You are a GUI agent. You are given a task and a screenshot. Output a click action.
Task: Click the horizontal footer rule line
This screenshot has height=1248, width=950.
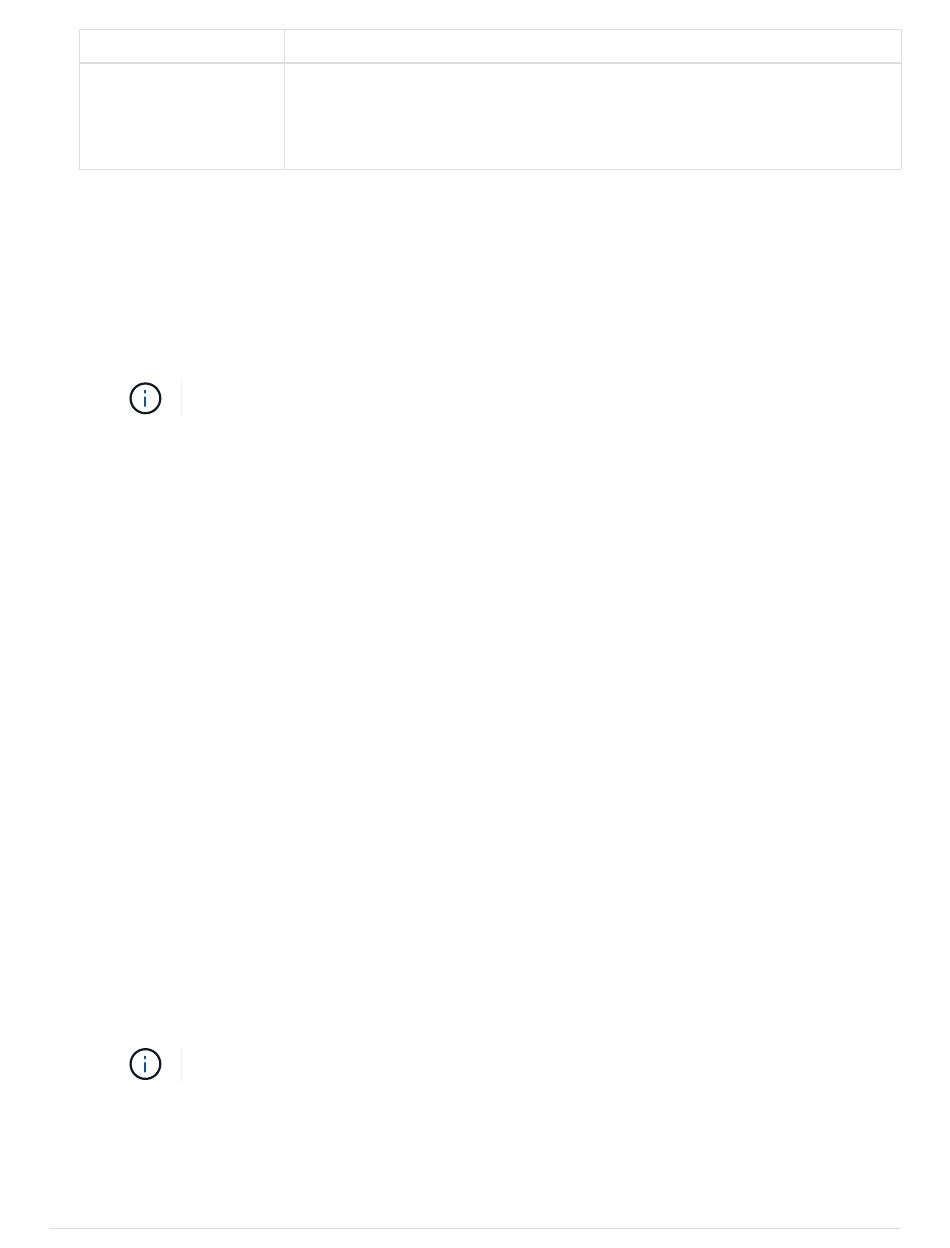point(475,1228)
